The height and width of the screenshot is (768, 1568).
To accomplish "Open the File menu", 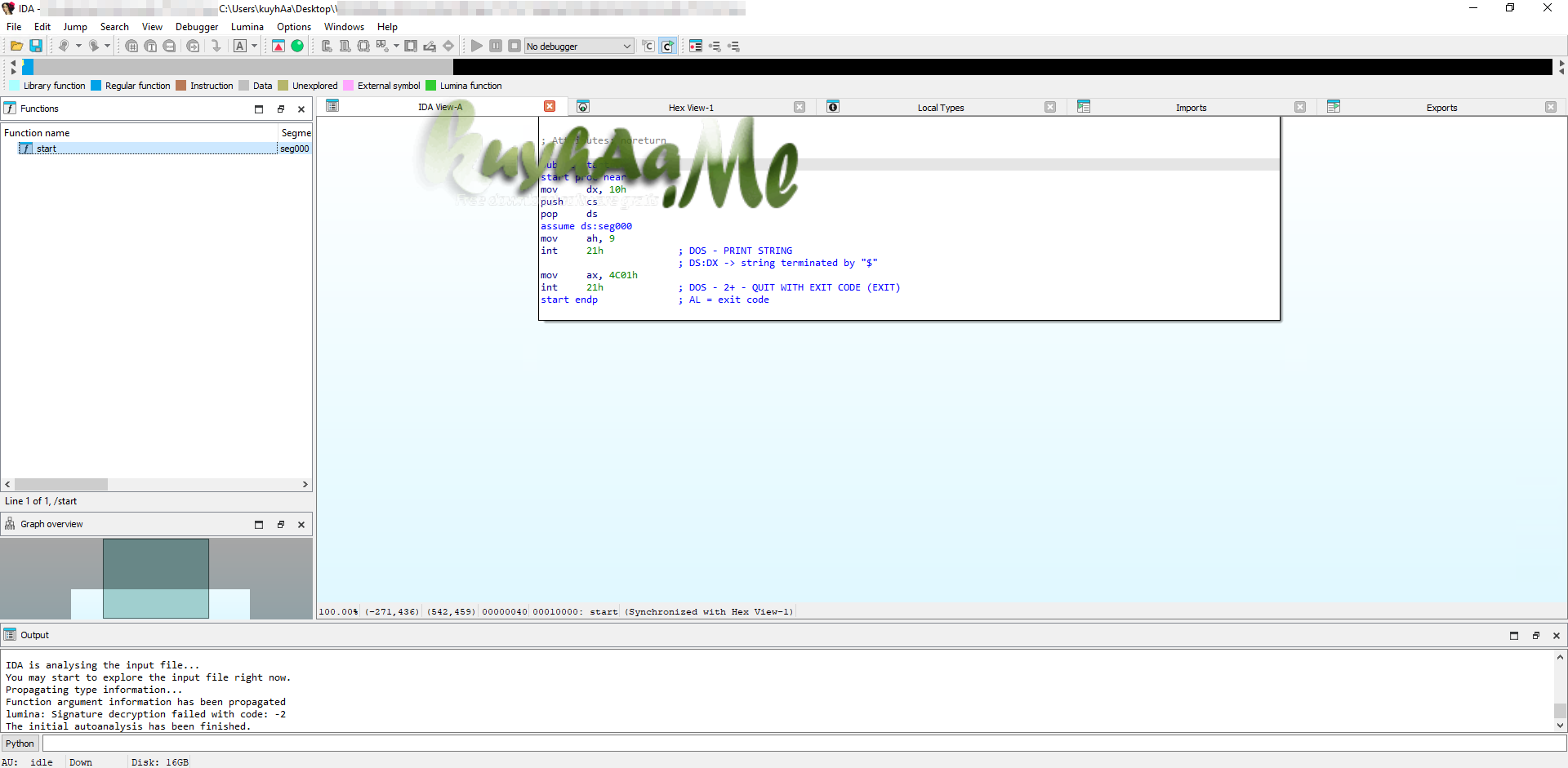I will click(14, 27).
